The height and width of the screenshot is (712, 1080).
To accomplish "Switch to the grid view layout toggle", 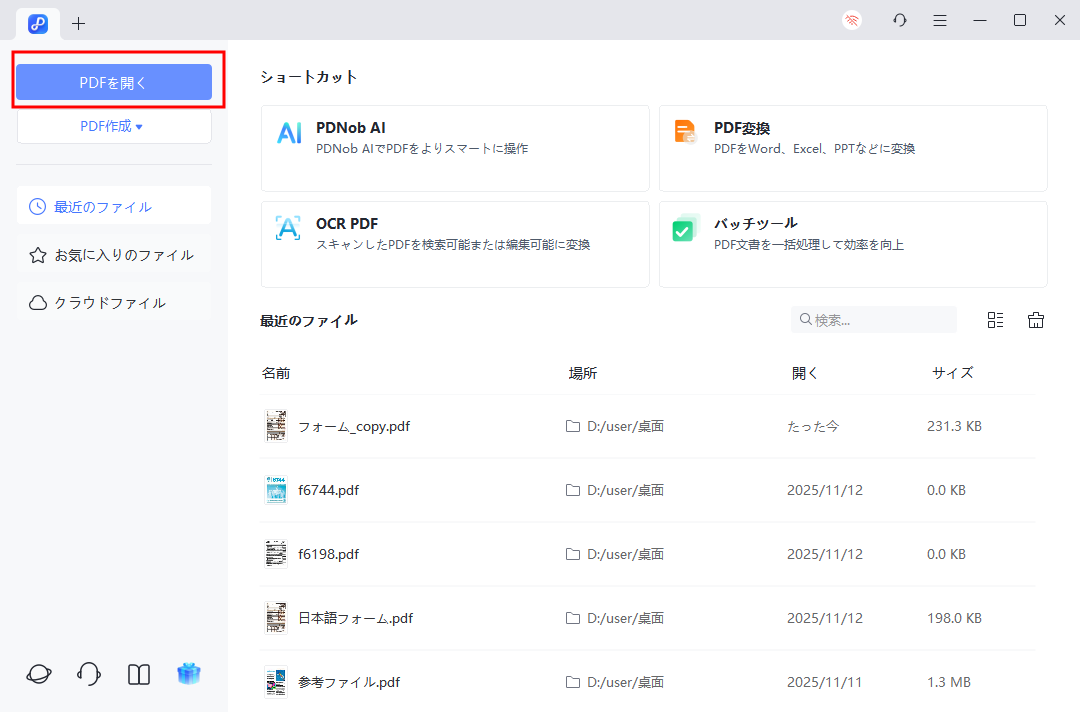I will [x=995, y=319].
